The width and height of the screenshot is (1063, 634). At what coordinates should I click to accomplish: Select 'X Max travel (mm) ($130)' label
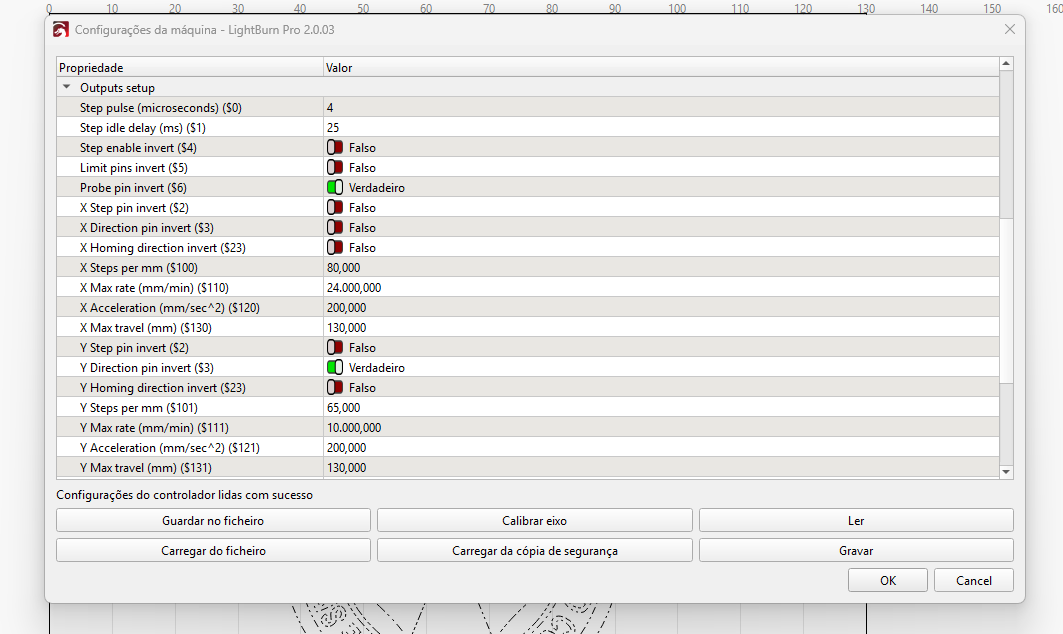tap(146, 328)
